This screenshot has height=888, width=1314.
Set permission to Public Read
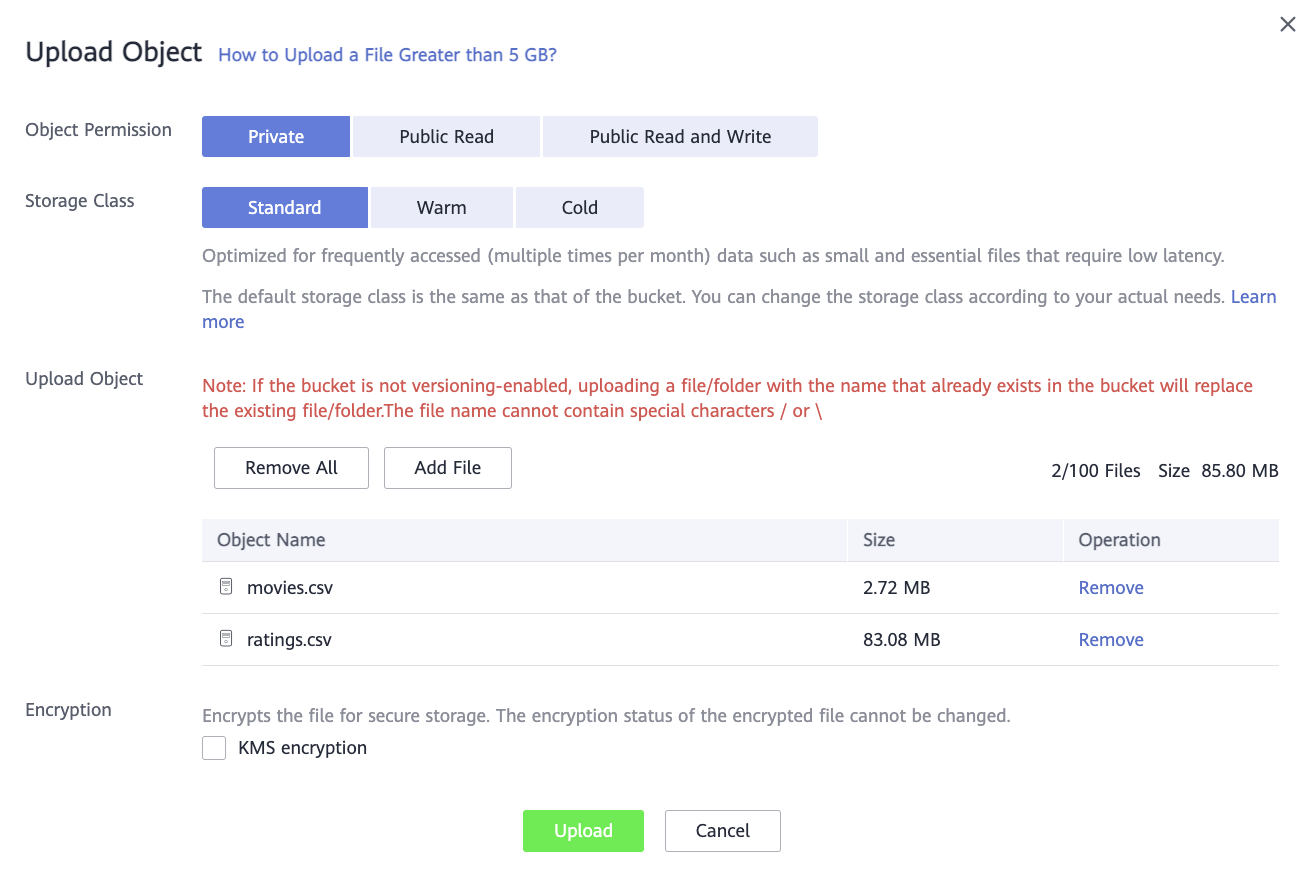click(446, 137)
